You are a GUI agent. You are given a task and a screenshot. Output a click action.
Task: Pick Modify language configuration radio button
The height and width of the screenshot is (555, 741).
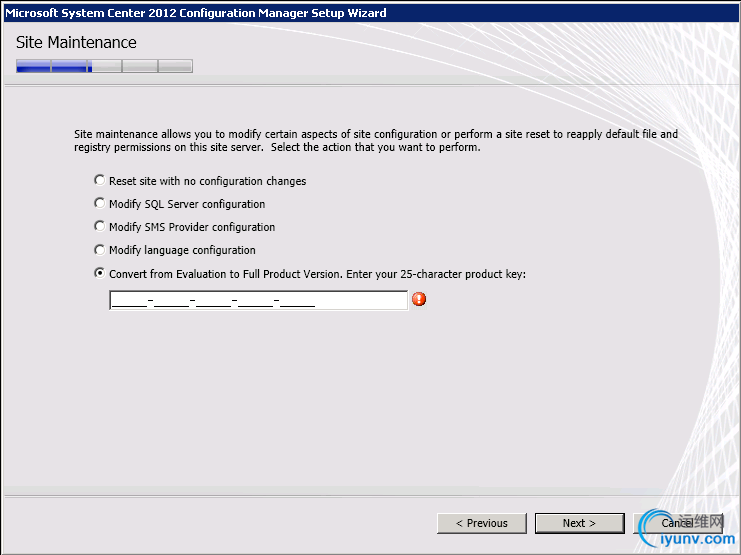(x=99, y=250)
